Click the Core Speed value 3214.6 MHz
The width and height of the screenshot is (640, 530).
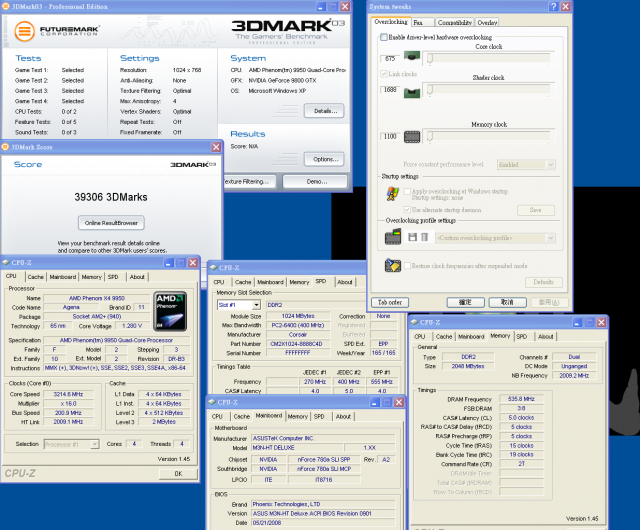point(68,394)
